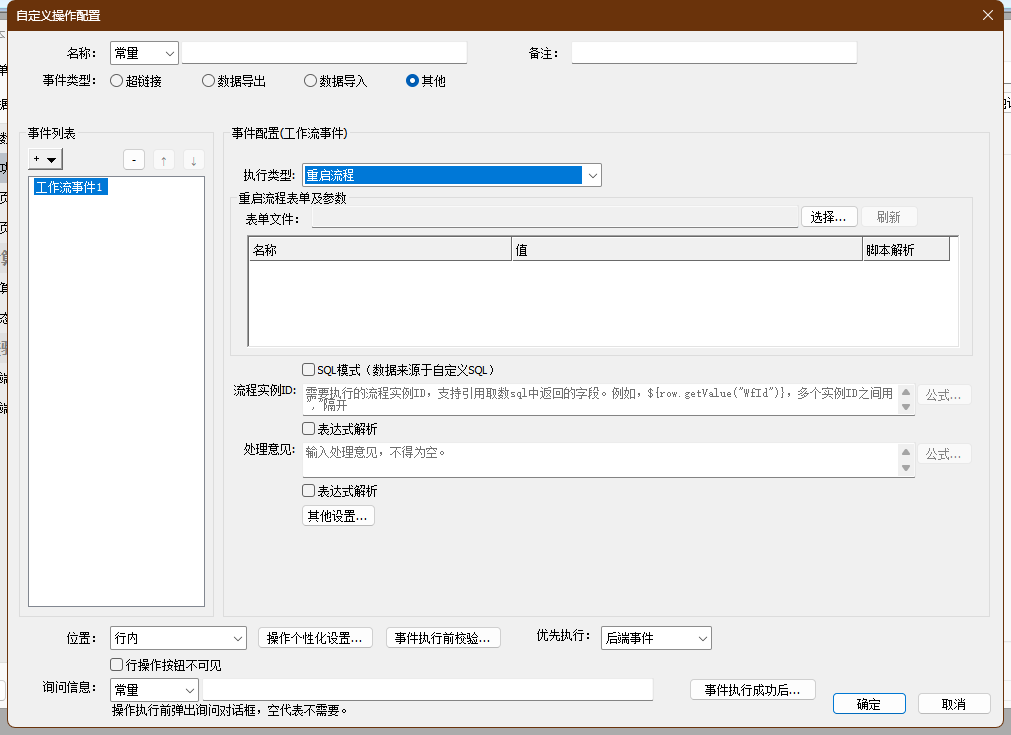
Task: Click the move event up arrow
Action: point(164,160)
